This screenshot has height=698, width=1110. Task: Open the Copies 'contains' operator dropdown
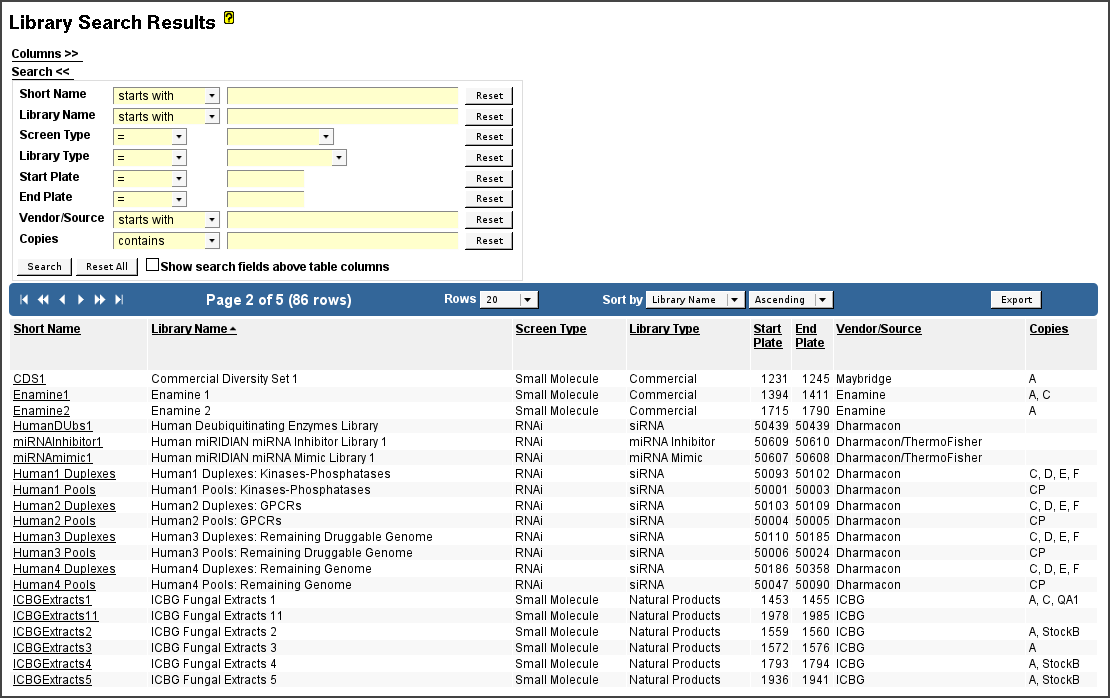click(x=166, y=241)
